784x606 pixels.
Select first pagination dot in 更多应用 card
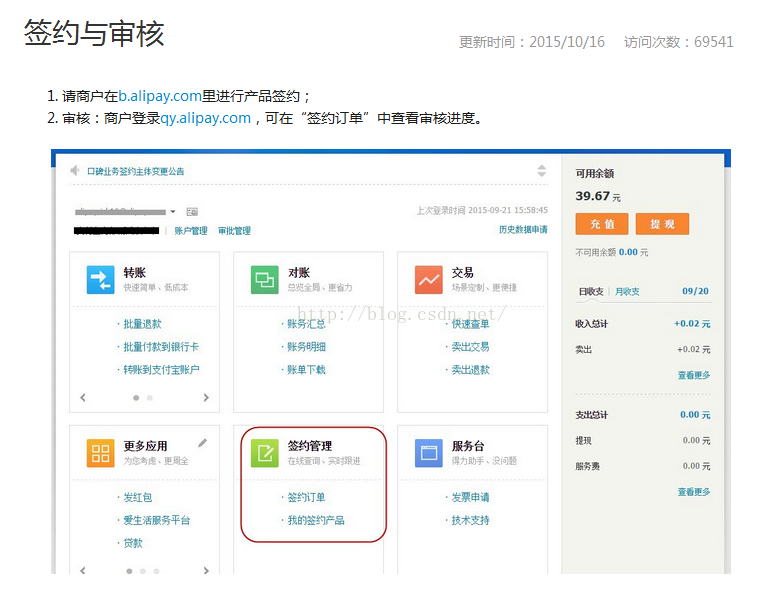[130, 571]
